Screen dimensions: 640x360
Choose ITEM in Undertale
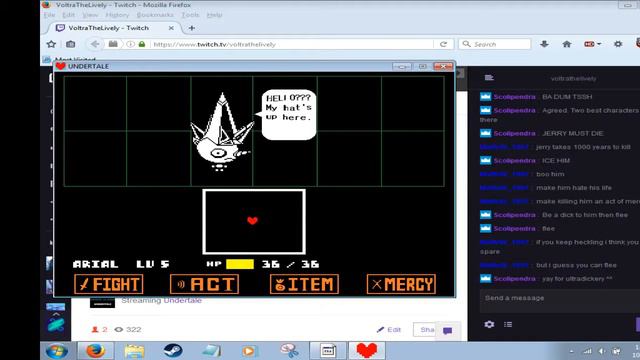click(x=304, y=284)
